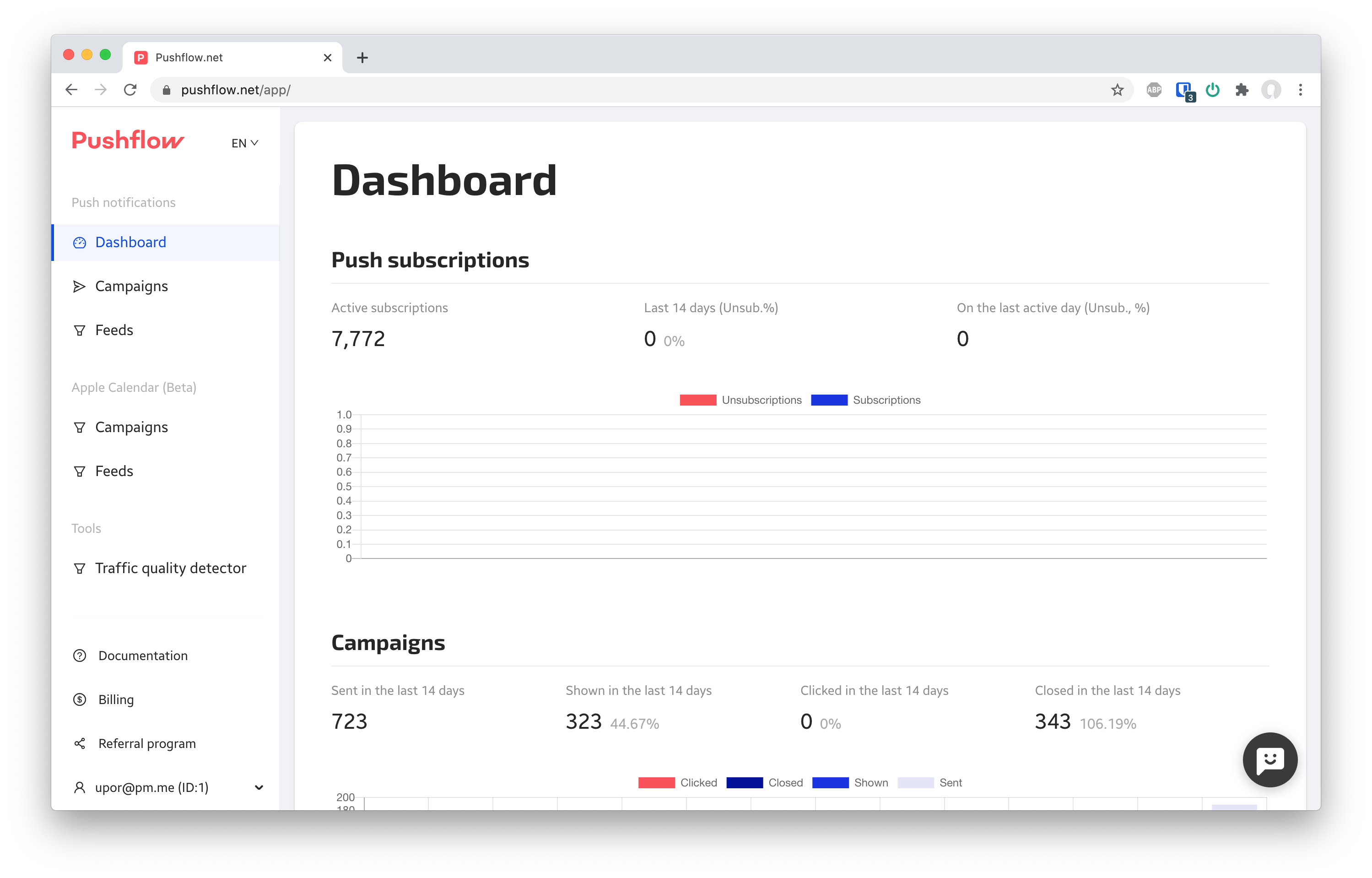1372x878 pixels.
Task: Open Campaigns under Push notifications
Action: tap(131, 286)
